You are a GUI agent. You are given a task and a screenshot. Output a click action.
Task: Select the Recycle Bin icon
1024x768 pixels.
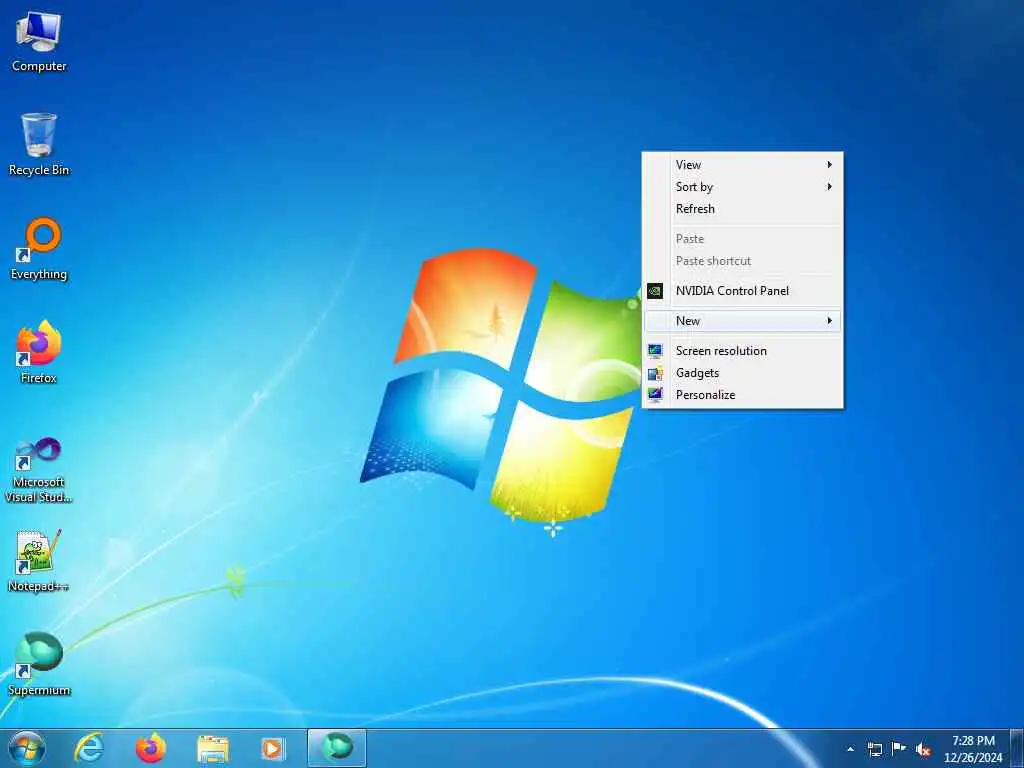39,144
